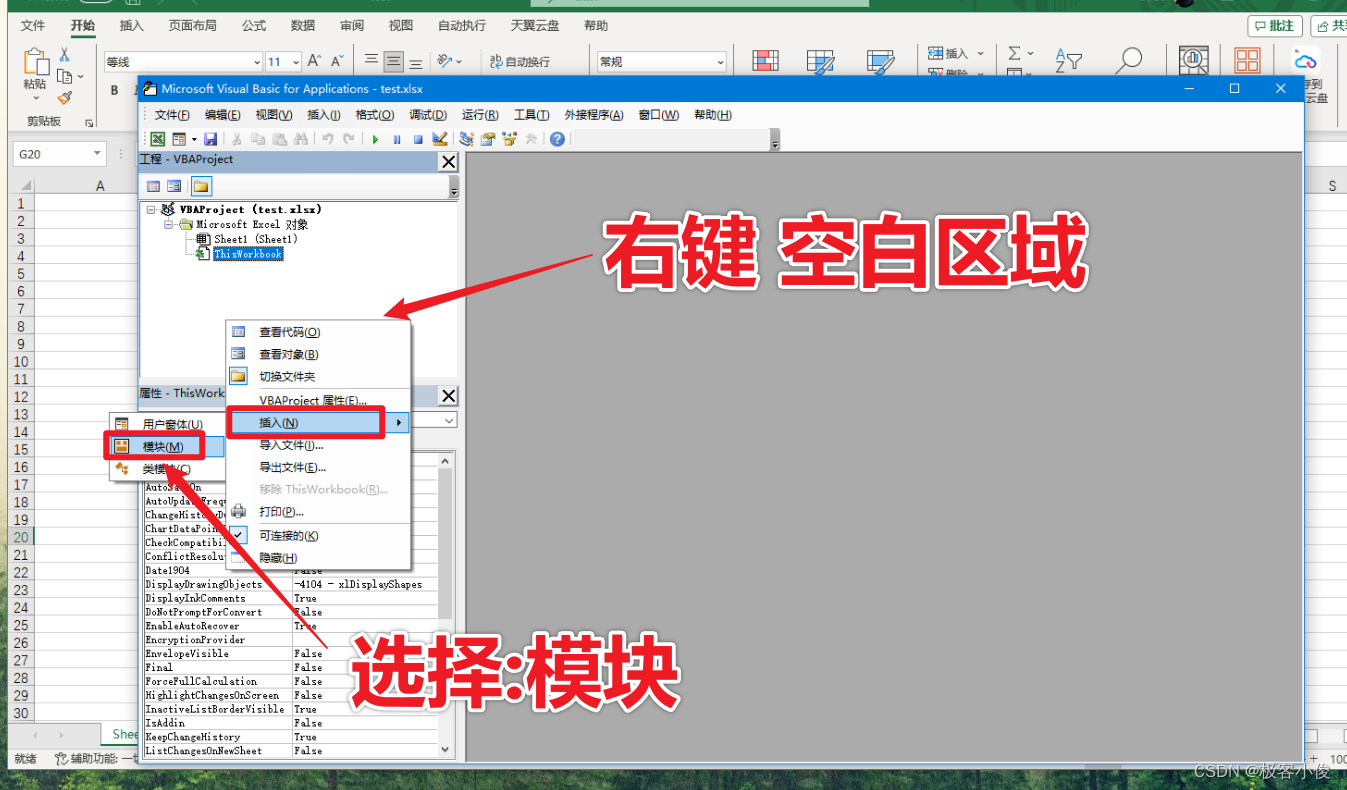Choose 导入文件(I)... in the context menu
Screen dimensions: 1347x790
pyautogui.click(x=318, y=445)
